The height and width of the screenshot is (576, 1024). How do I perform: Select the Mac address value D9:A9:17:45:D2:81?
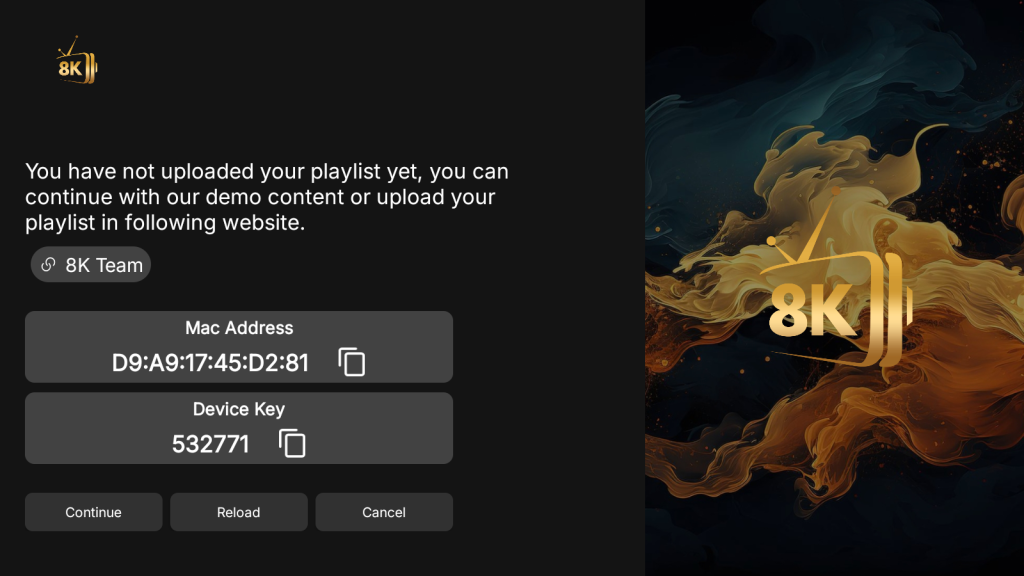tap(210, 362)
